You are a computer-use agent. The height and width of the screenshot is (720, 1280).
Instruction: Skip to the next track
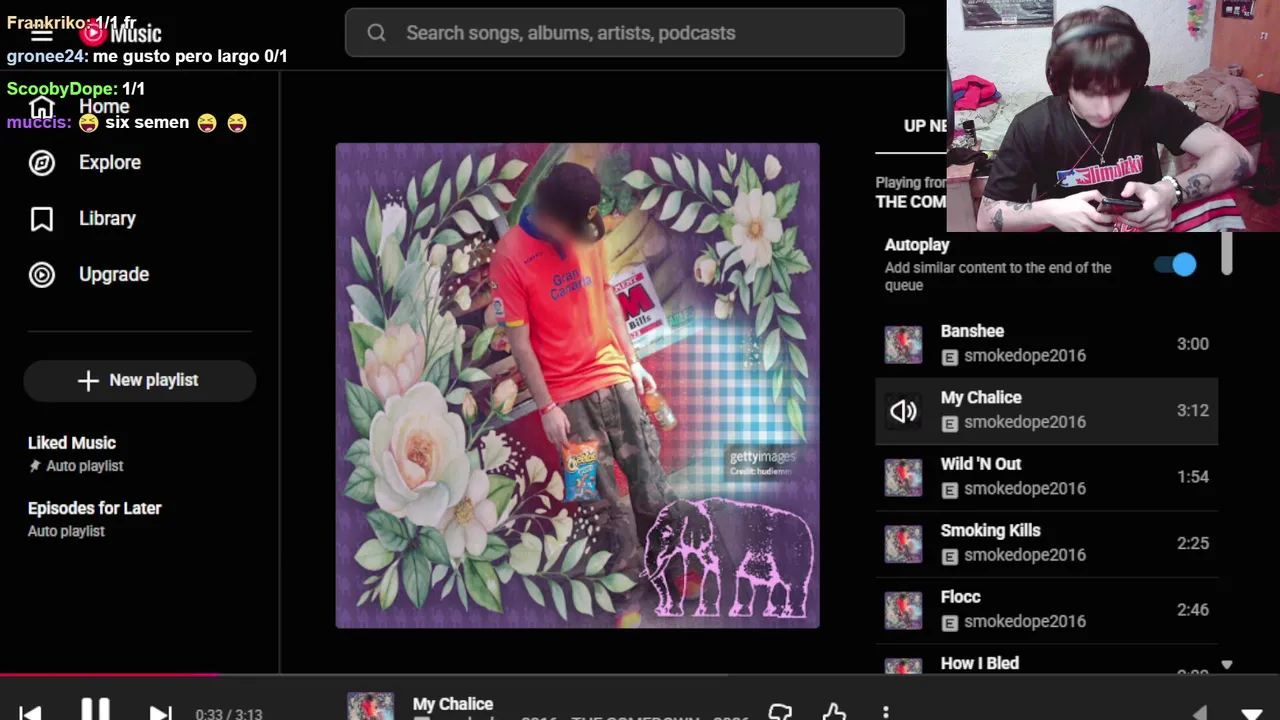(160, 713)
